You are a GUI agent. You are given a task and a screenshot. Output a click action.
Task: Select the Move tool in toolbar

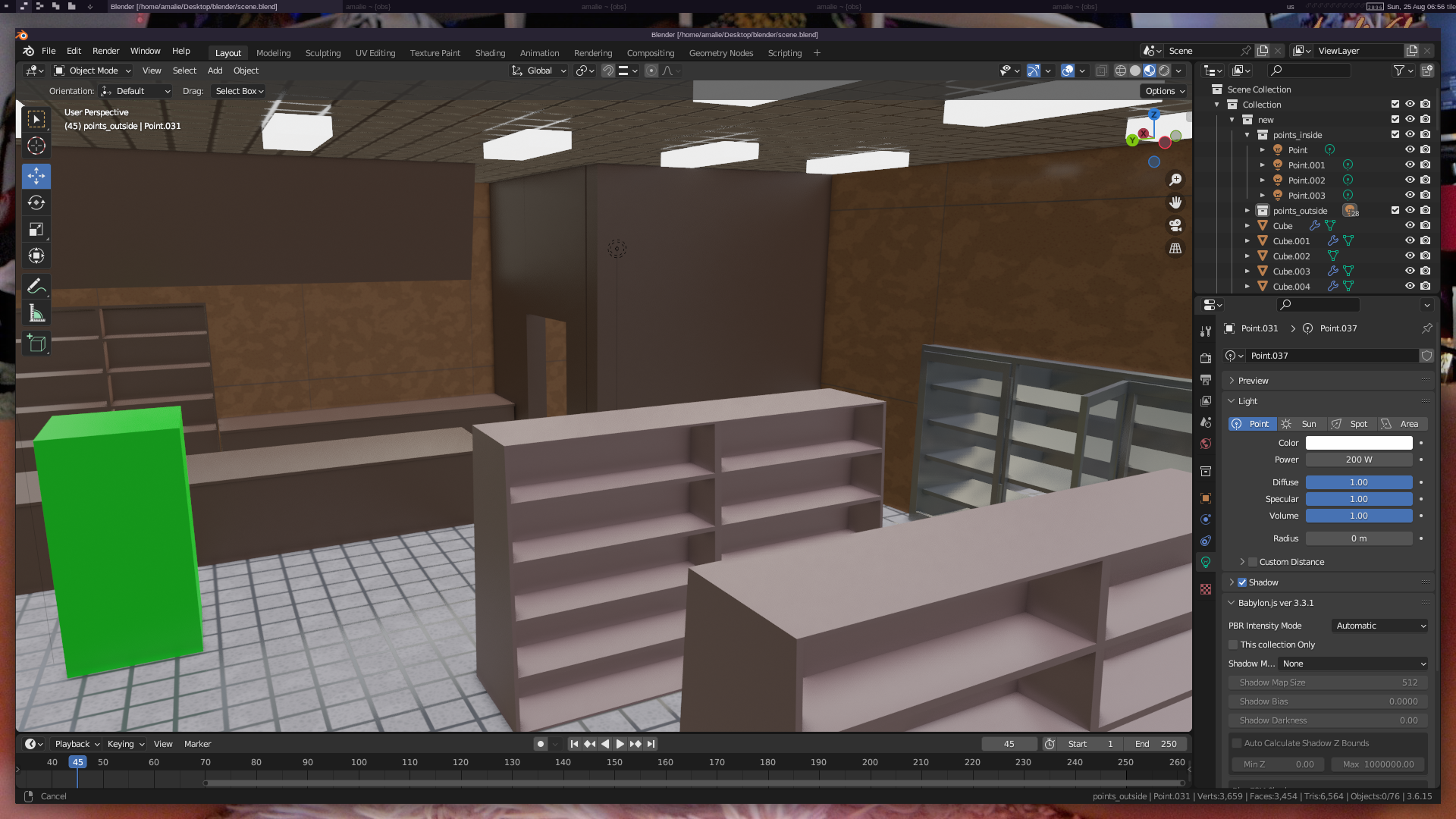(36, 176)
